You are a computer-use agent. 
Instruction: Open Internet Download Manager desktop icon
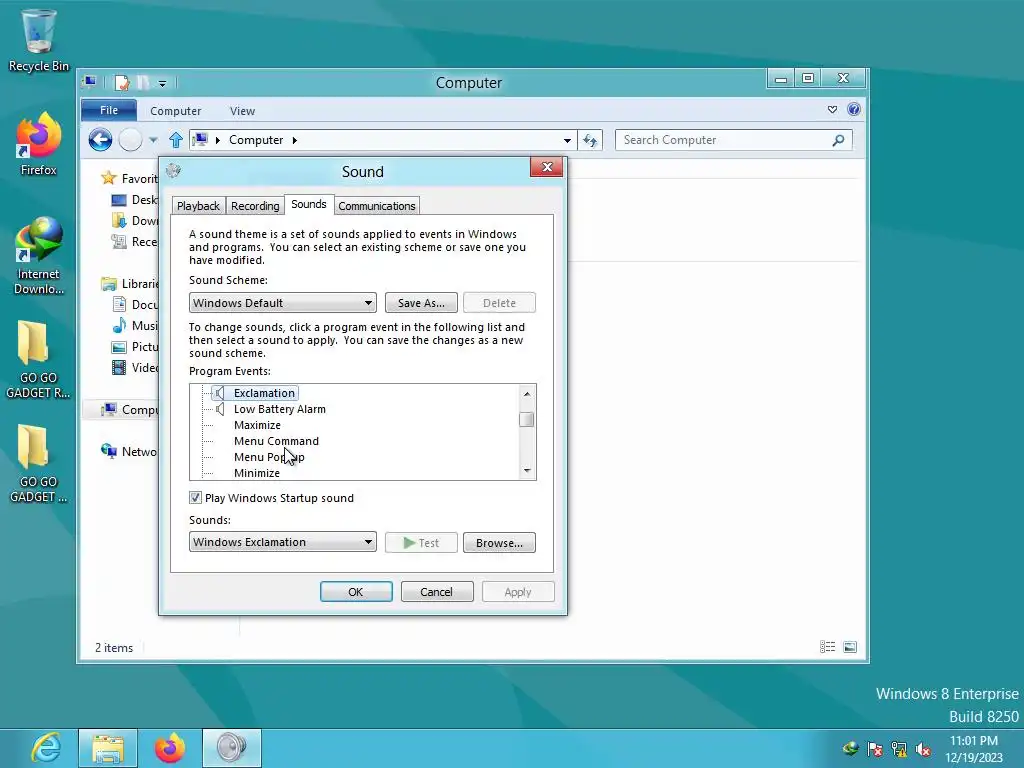pyautogui.click(x=38, y=255)
